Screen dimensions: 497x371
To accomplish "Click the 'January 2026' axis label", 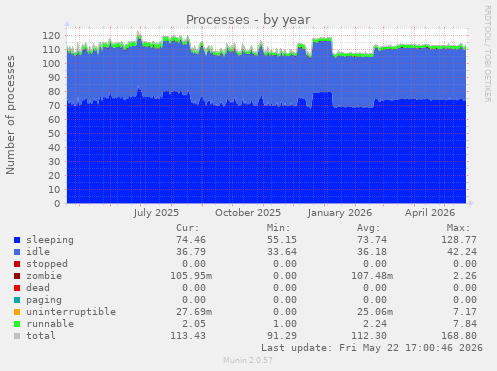I will tap(340, 213).
